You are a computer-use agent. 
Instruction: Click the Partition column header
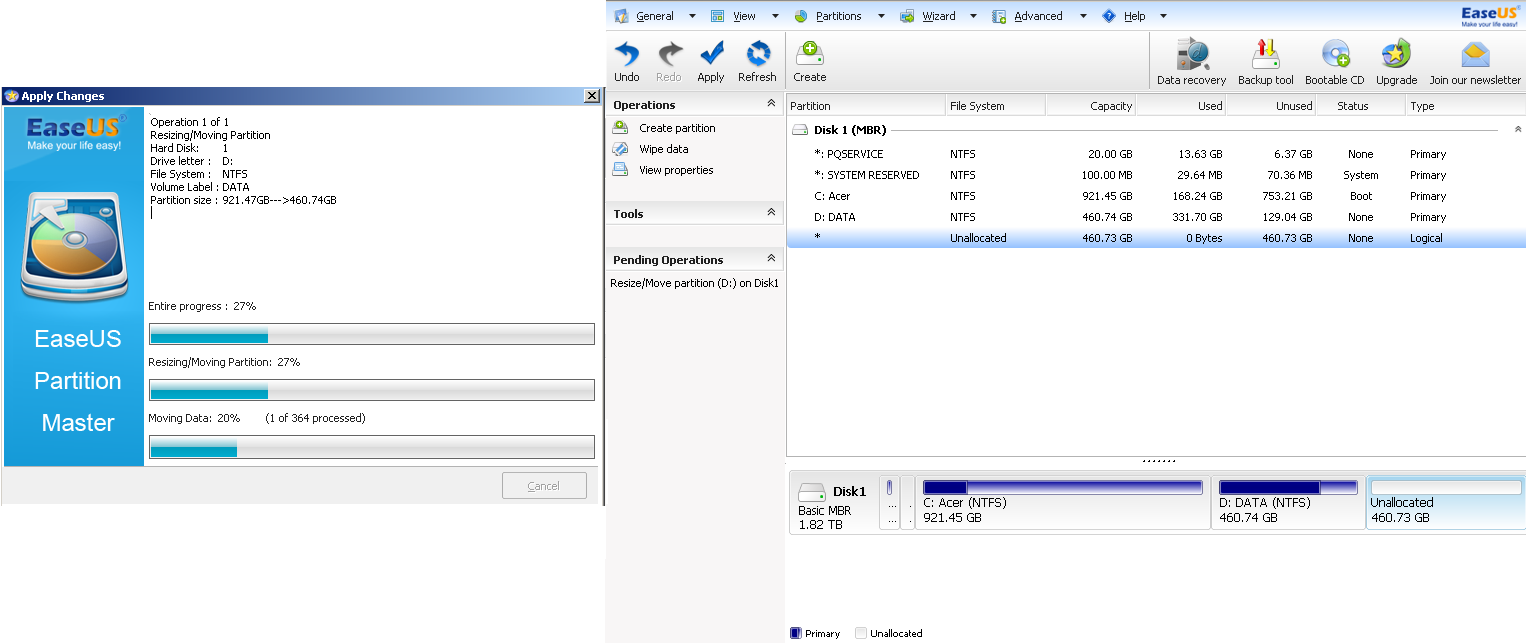866,105
